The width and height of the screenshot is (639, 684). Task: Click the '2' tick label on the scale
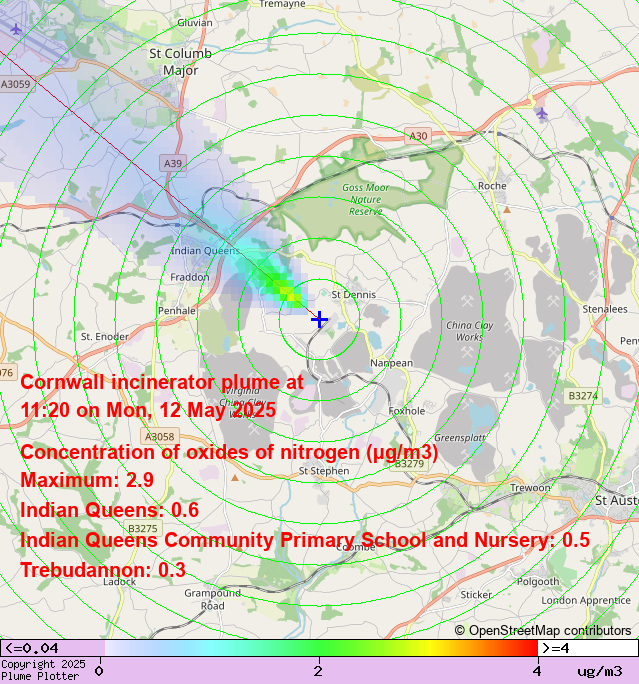tap(318, 671)
